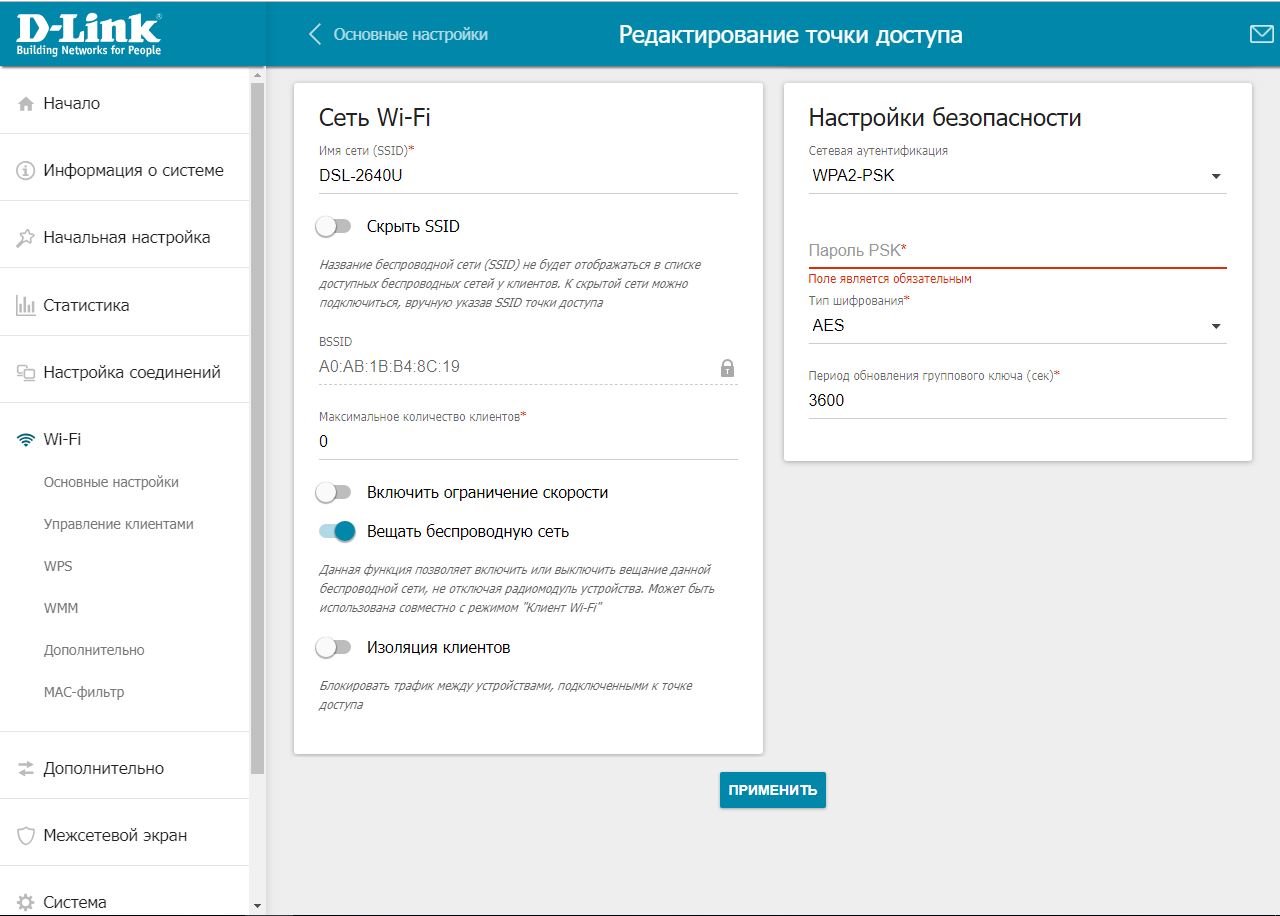Viewport: 1280px width, 916px height.
Task: Toggle the Скрыть SSID switch
Action: (x=334, y=227)
